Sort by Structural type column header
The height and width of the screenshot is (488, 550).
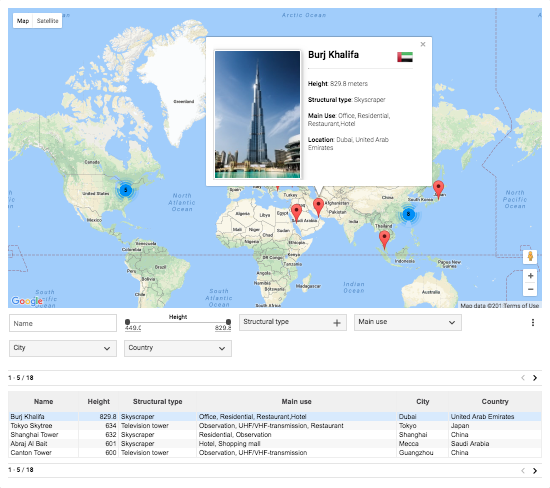(157, 402)
